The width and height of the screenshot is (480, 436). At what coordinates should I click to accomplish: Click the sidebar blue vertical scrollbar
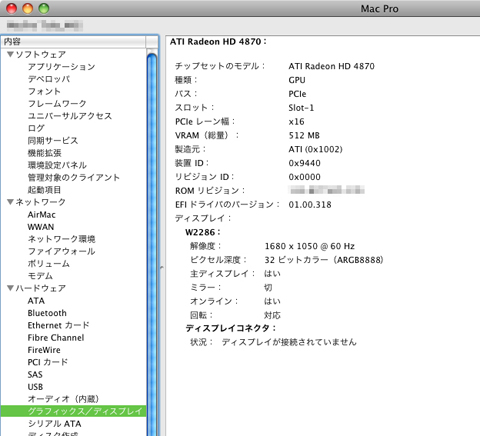pos(152,243)
